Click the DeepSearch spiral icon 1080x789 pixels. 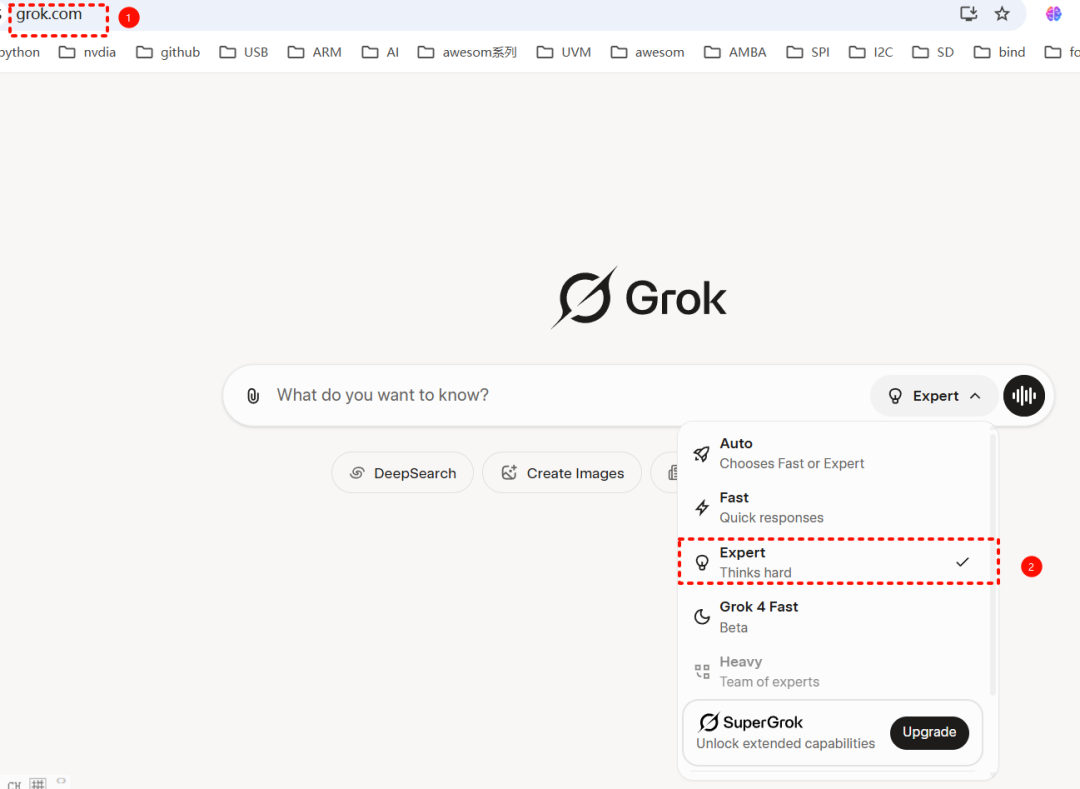click(357, 473)
